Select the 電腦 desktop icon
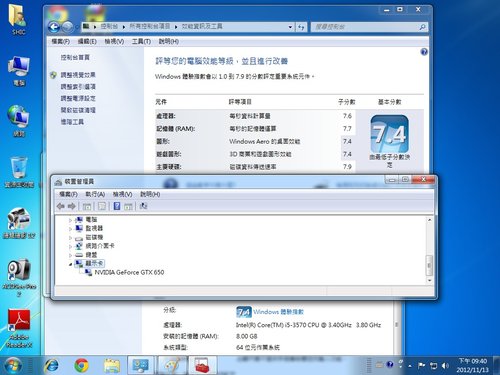 tap(19, 71)
